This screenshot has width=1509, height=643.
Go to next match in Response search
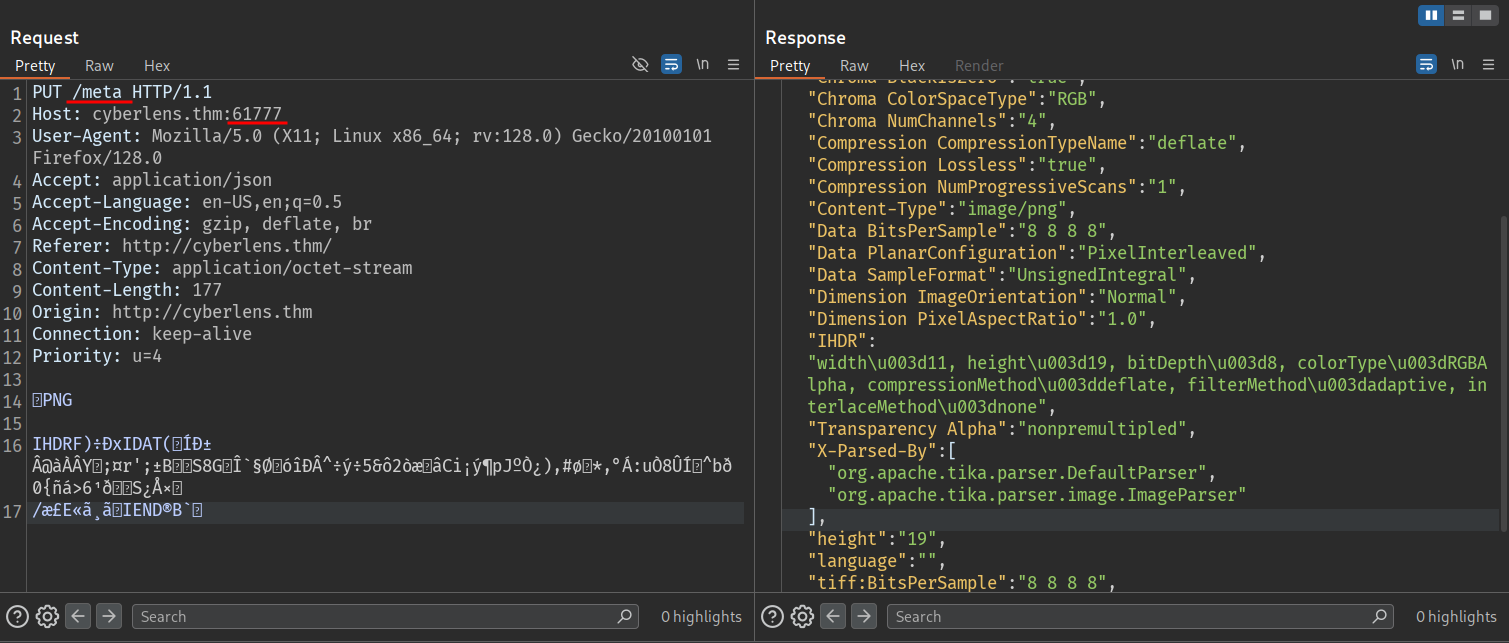tap(863, 616)
